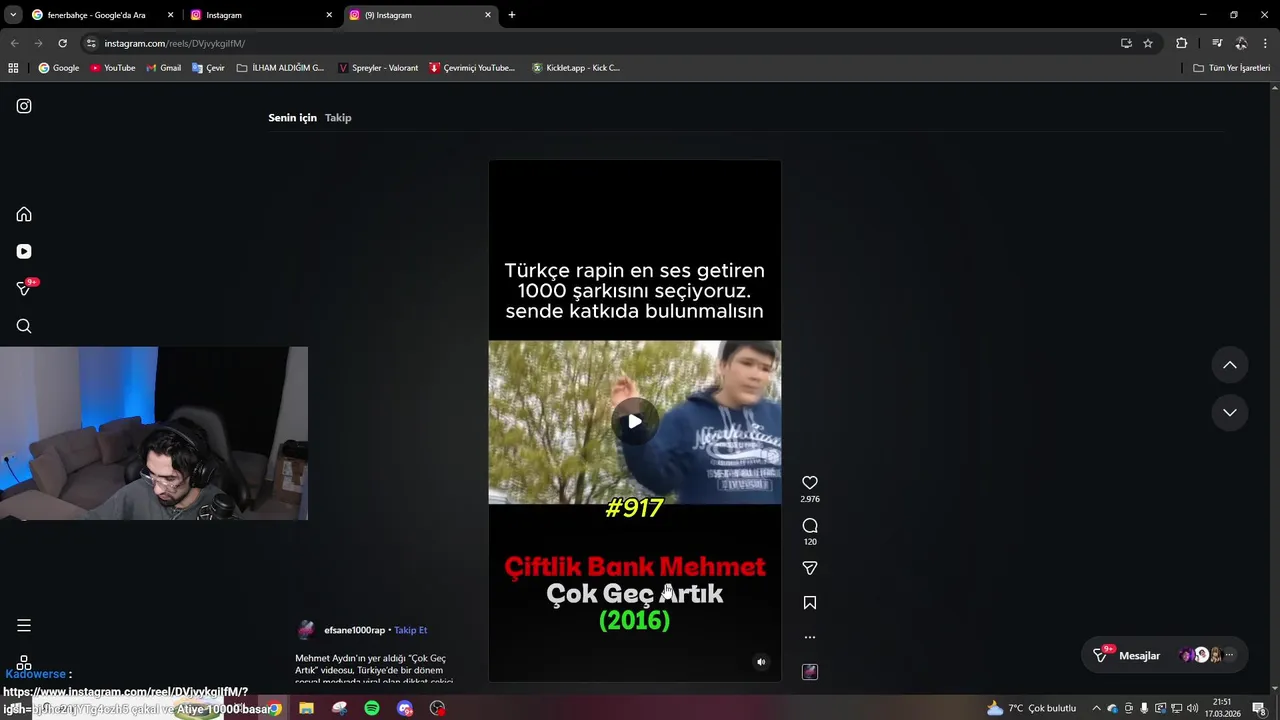Open the like count 2.976
This screenshot has height=720, width=1280.
810,499
